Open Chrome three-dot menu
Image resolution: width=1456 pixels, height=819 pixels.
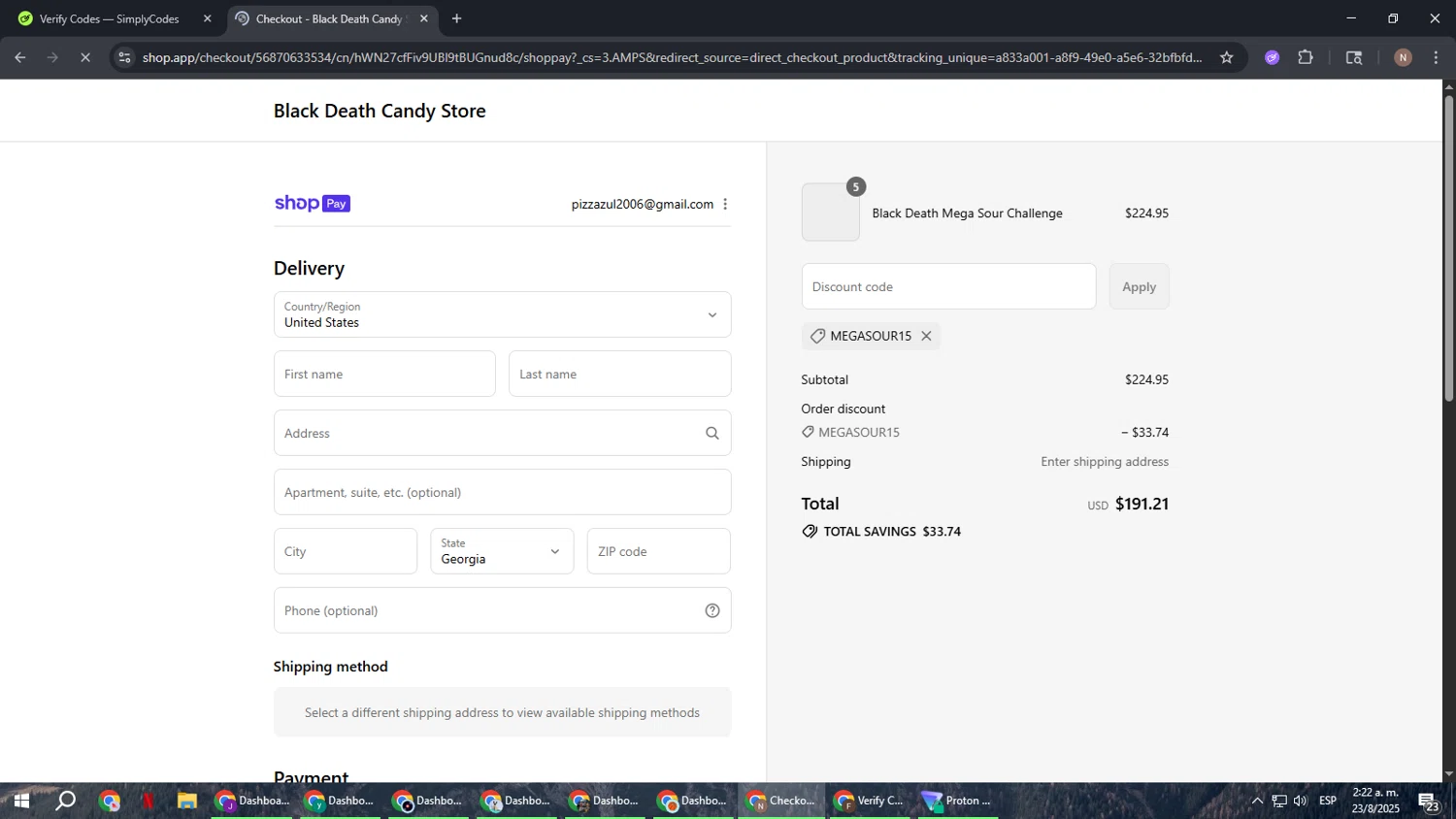pyautogui.click(x=1436, y=57)
